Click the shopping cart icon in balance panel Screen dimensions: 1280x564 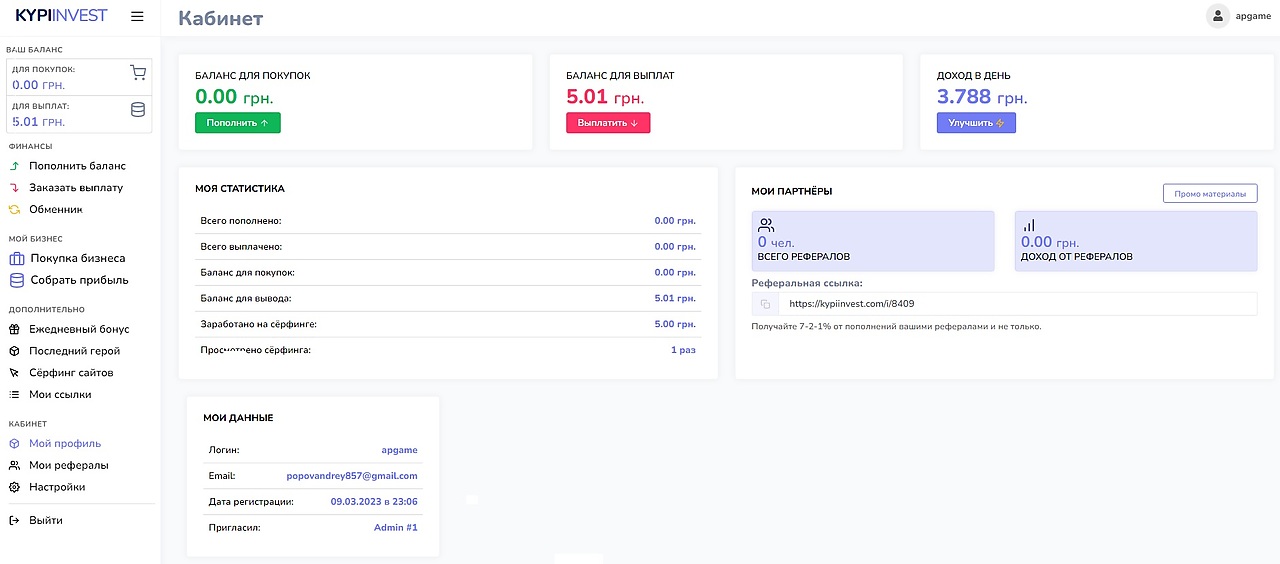pos(138,73)
